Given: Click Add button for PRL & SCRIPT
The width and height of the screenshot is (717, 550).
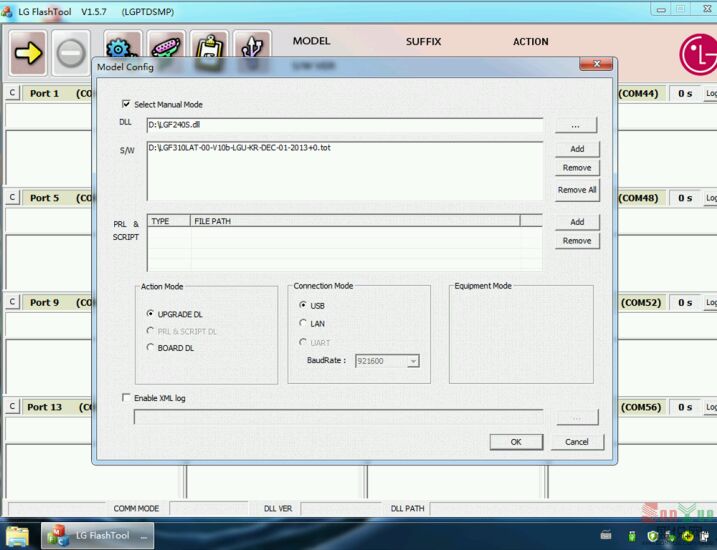Looking at the screenshot, I should (x=577, y=222).
